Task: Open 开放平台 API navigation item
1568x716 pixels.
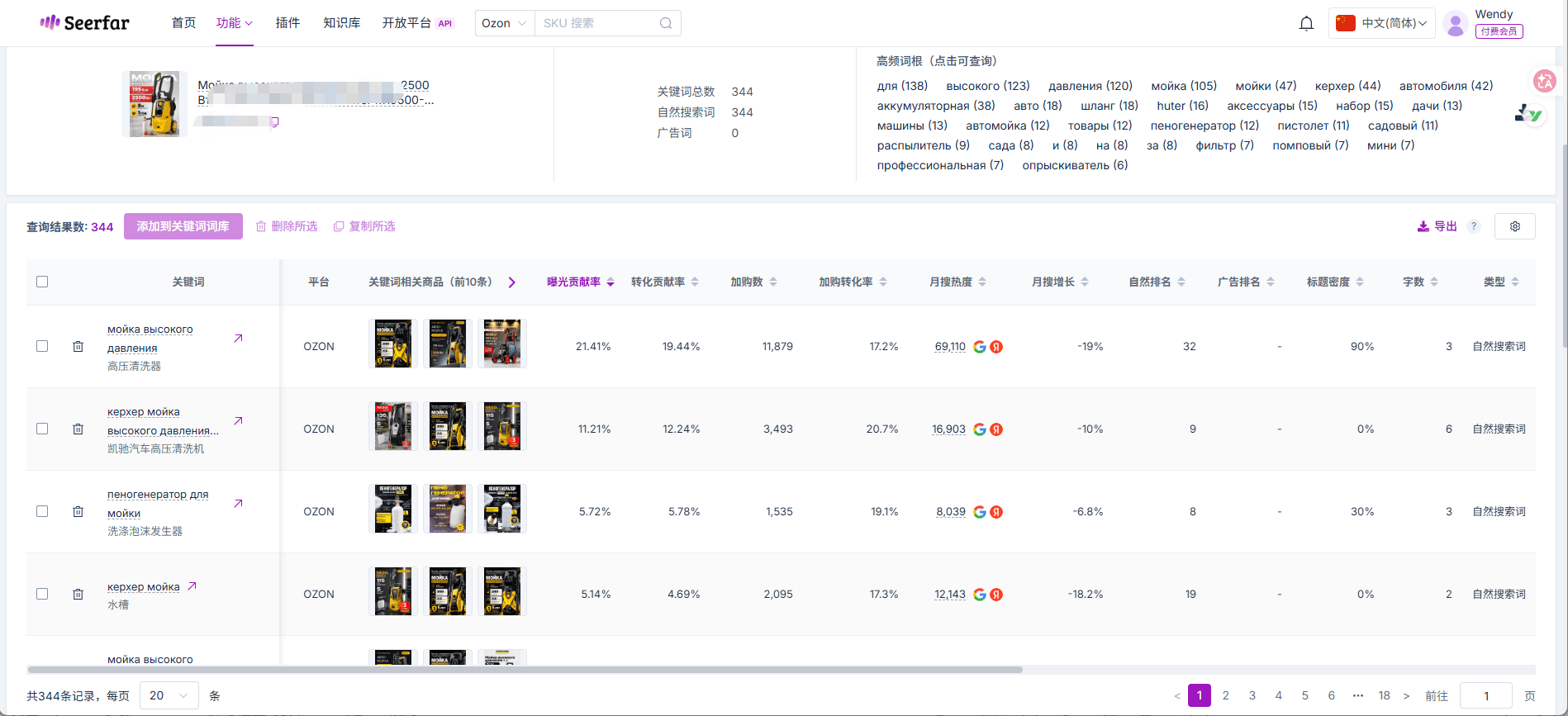Action: point(418,23)
